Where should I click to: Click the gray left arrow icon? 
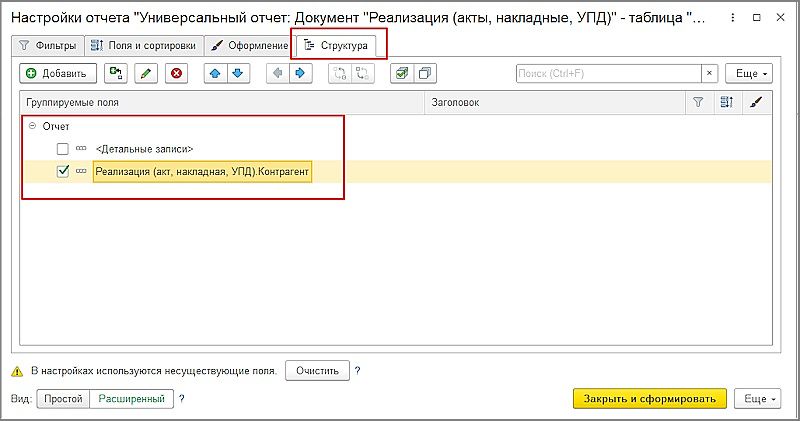(x=278, y=73)
